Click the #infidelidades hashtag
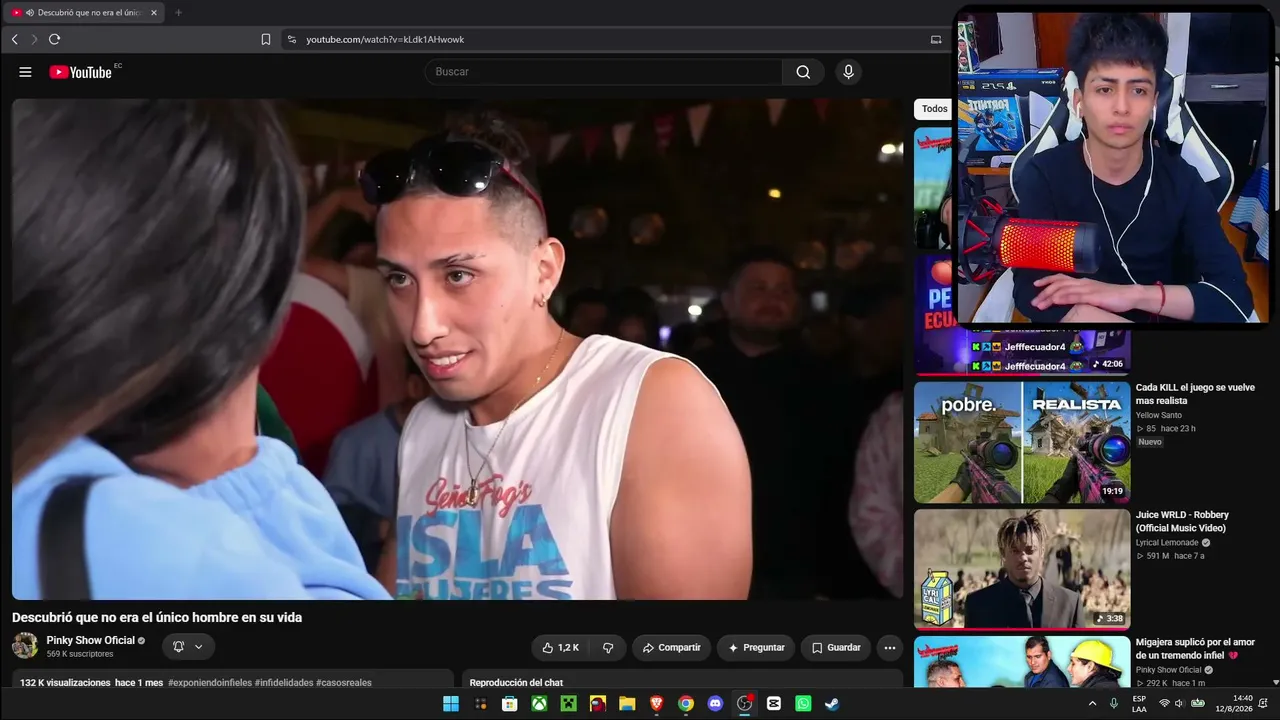 283,683
